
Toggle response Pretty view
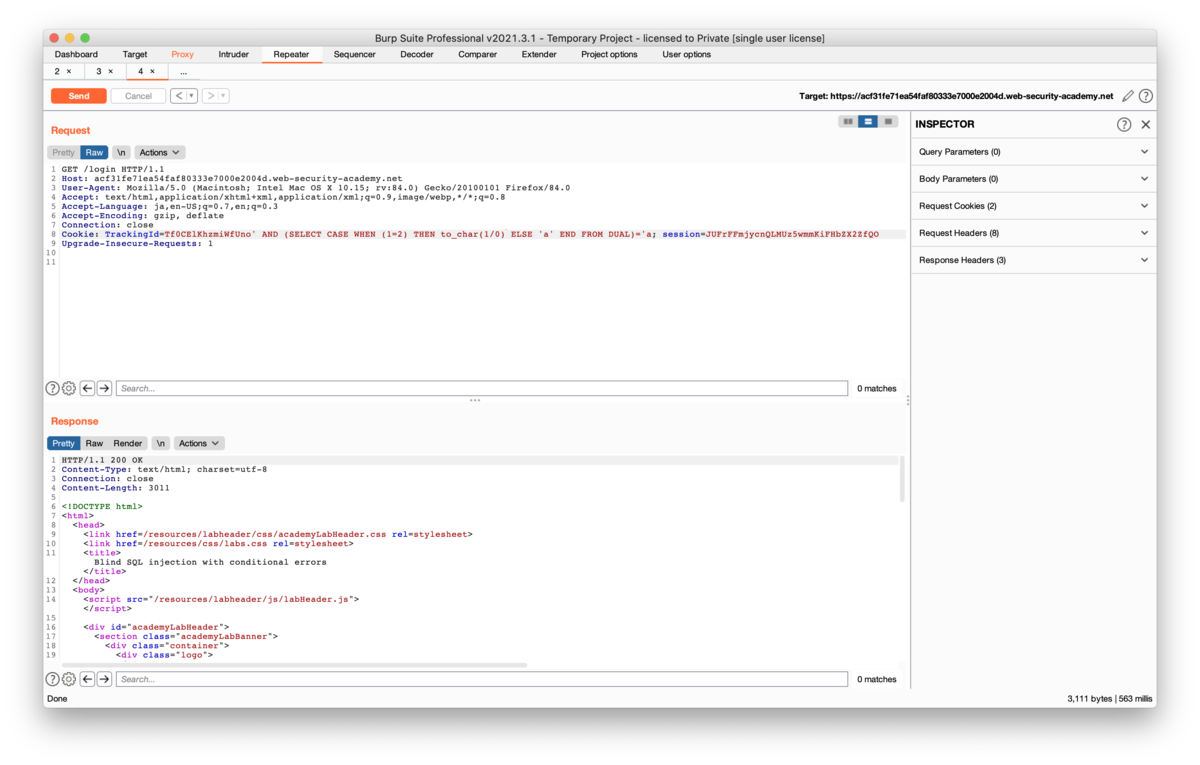63,443
